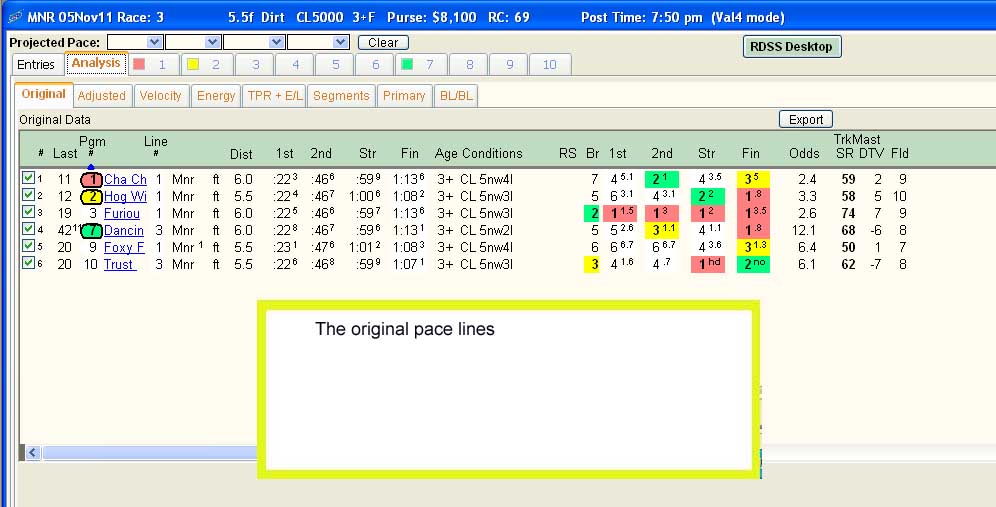Image resolution: width=996 pixels, height=507 pixels.
Task: Open the Cha Ch horse link
Action: click(125, 180)
